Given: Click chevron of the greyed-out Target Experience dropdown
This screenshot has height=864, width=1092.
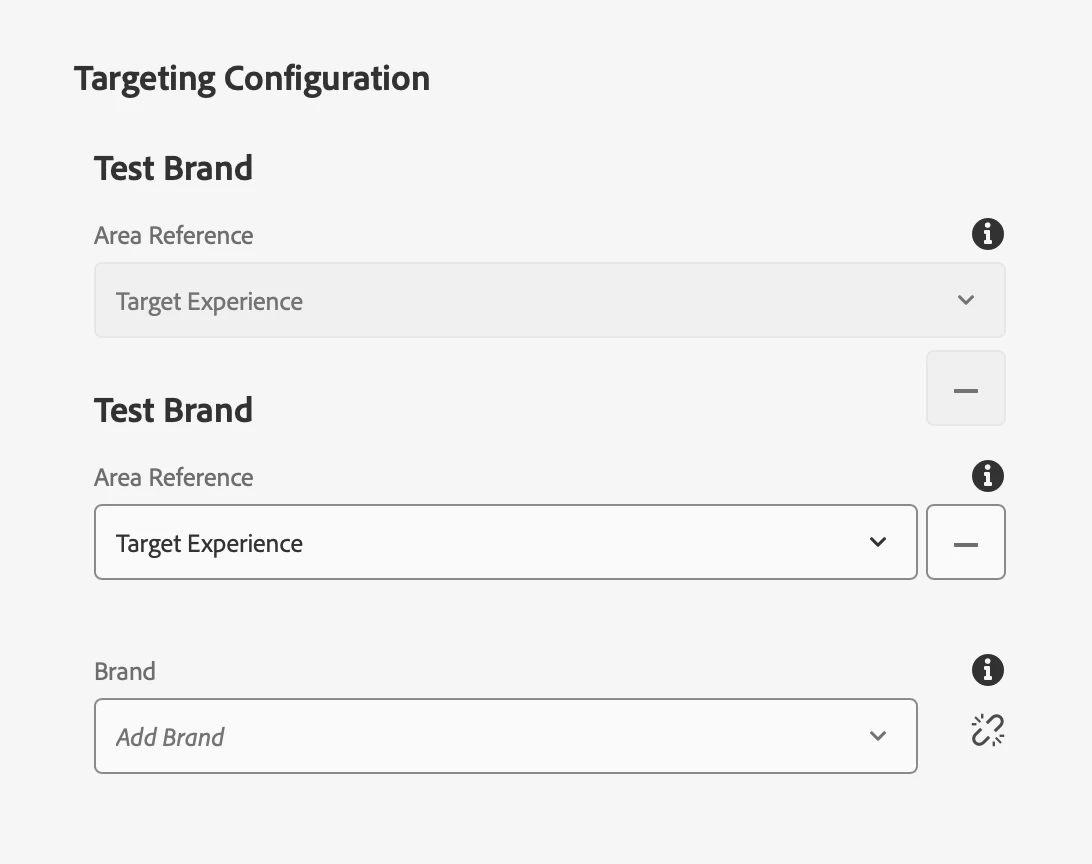Looking at the screenshot, I should (965, 300).
